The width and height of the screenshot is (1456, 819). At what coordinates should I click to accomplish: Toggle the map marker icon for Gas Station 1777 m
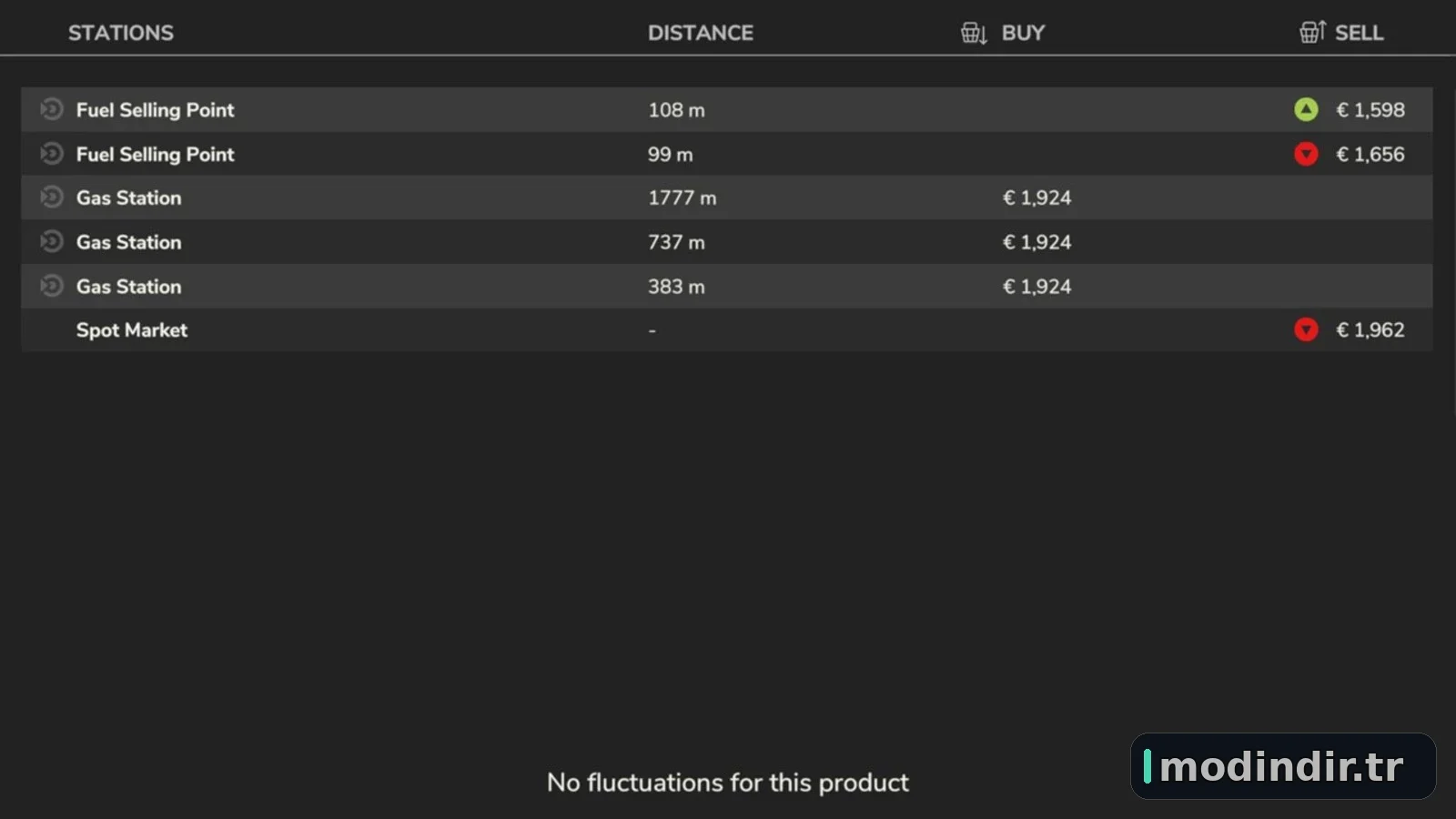tap(52, 197)
